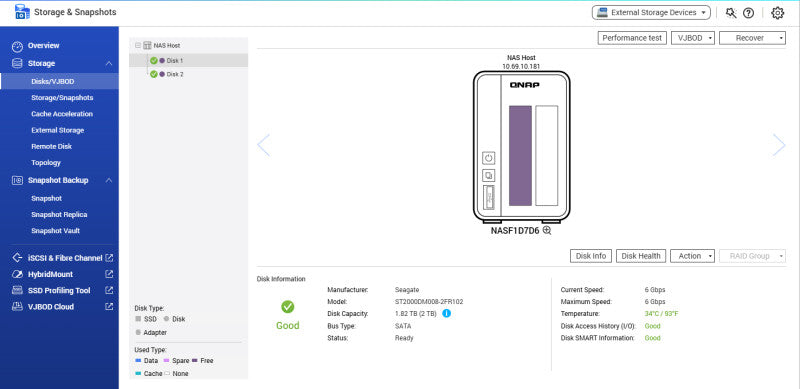
Task: Click the HybridMount icon in sidebar
Action: [x=17, y=274]
